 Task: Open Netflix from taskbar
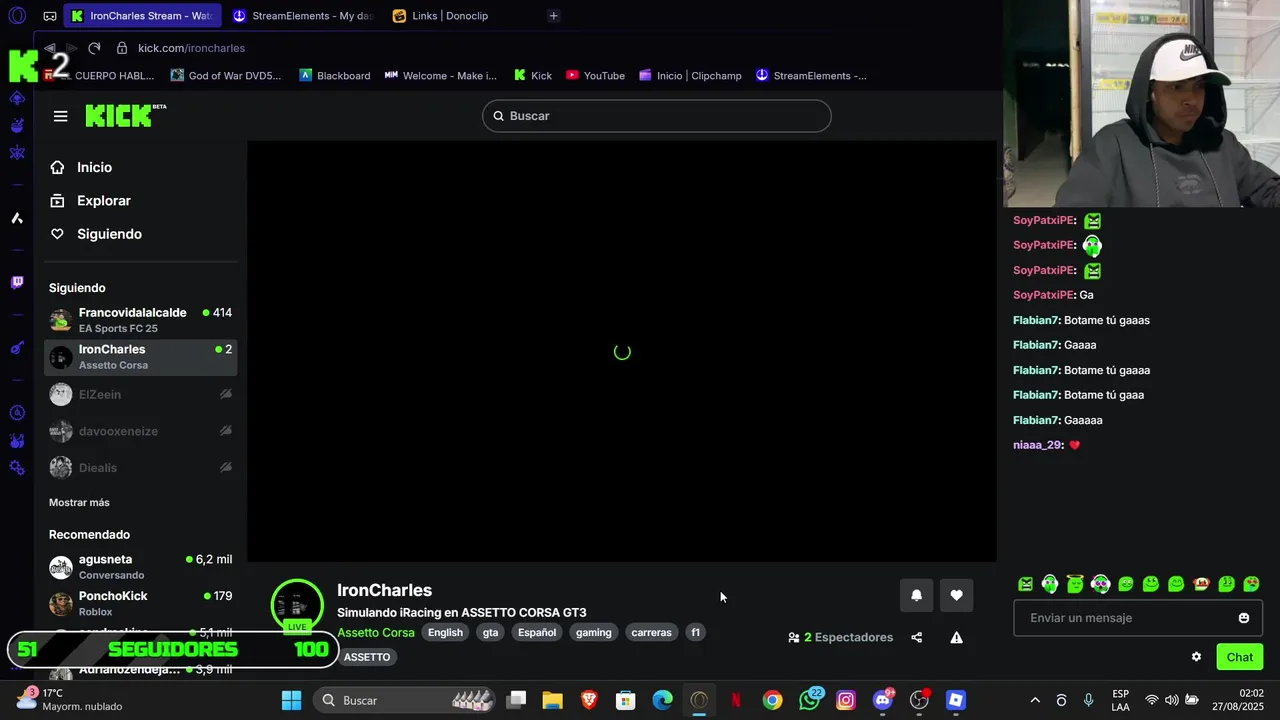pos(736,700)
